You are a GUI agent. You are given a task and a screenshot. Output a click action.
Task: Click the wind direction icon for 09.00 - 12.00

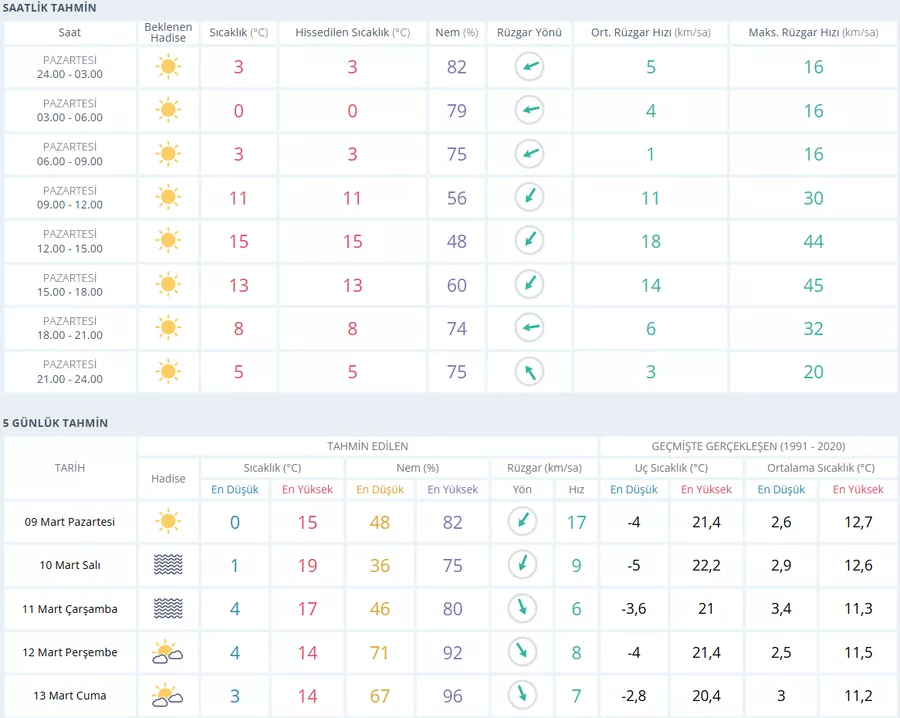click(x=529, y=198)
